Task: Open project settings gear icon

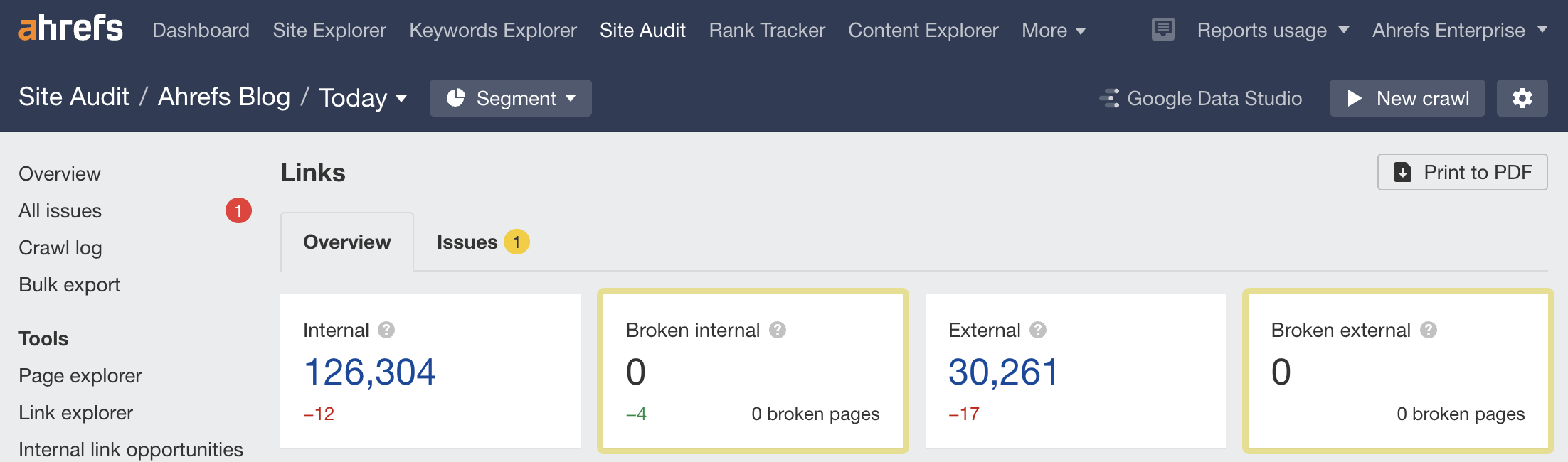Action: coord(1522,98)
